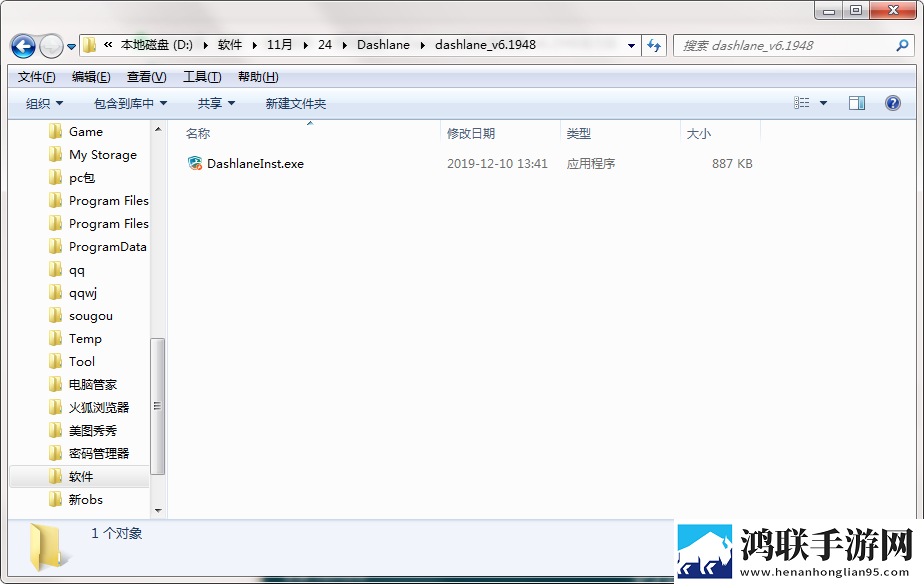Click the Dashlane breadcrumb segment
The height and width of the screenshot is (584, 924).
click(x=383, y=45)
